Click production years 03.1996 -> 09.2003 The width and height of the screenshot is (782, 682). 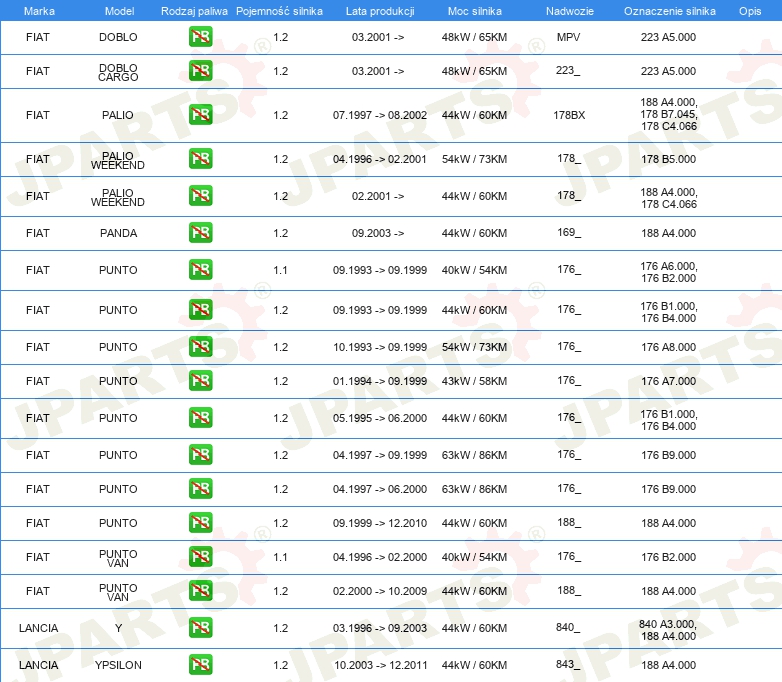(380, 628)
